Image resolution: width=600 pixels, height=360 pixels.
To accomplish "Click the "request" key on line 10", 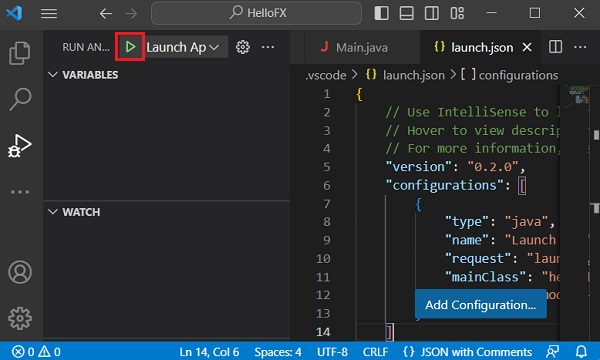I will (x=478, y=259).
